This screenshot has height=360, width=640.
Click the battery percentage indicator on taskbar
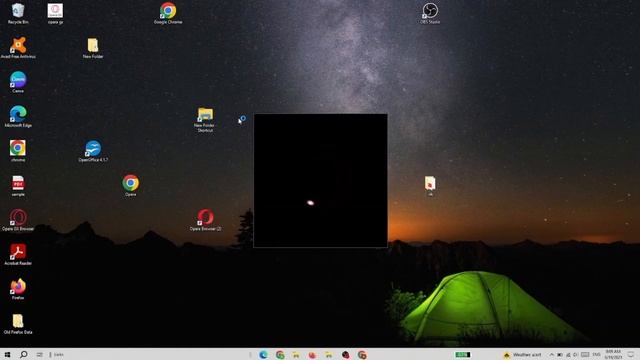(463, 355)
